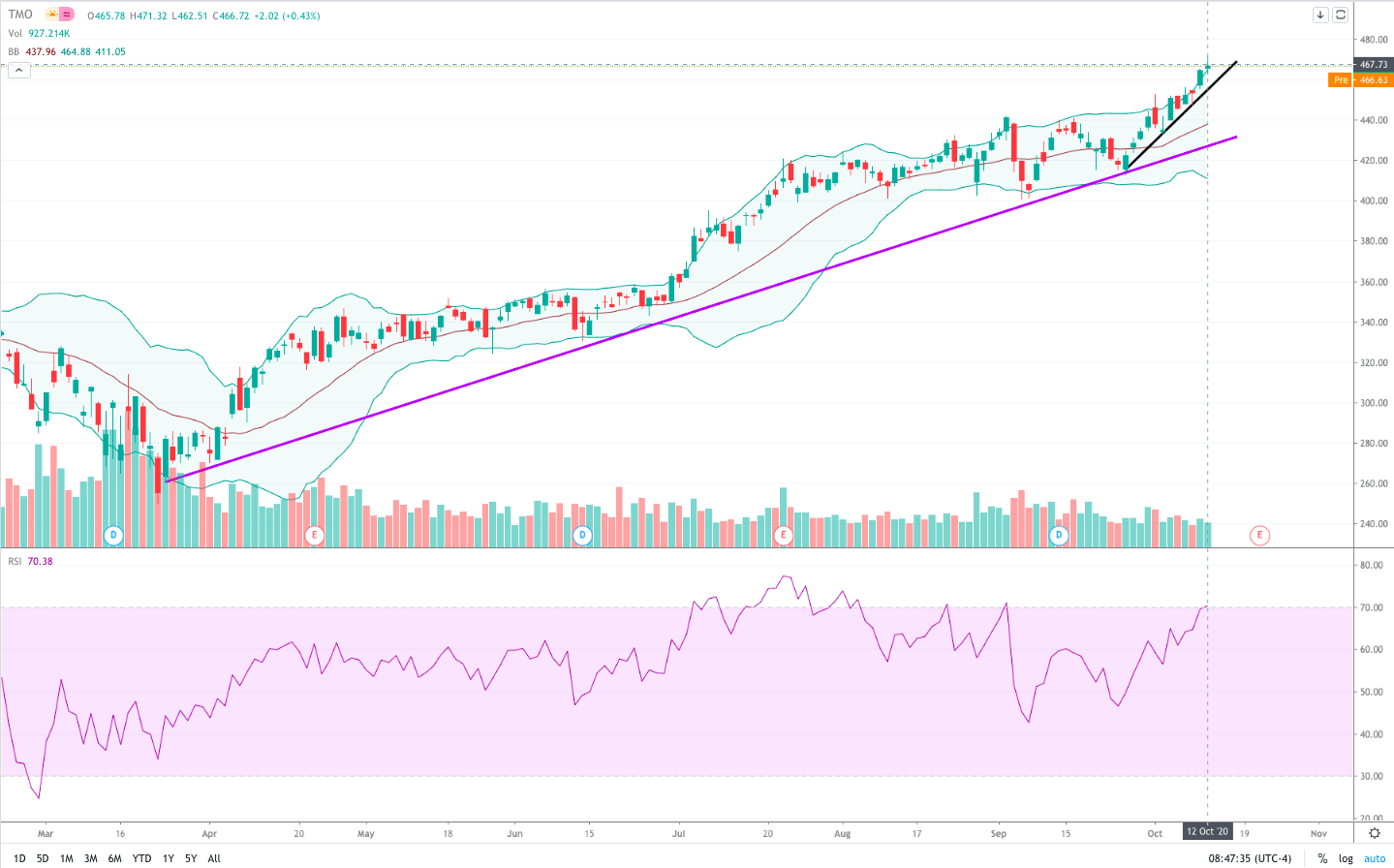Image resolution: width=1394 pixels, height=868 pixels.
Task: Click the 320.00 price axis label
Action: (1374, 363)
